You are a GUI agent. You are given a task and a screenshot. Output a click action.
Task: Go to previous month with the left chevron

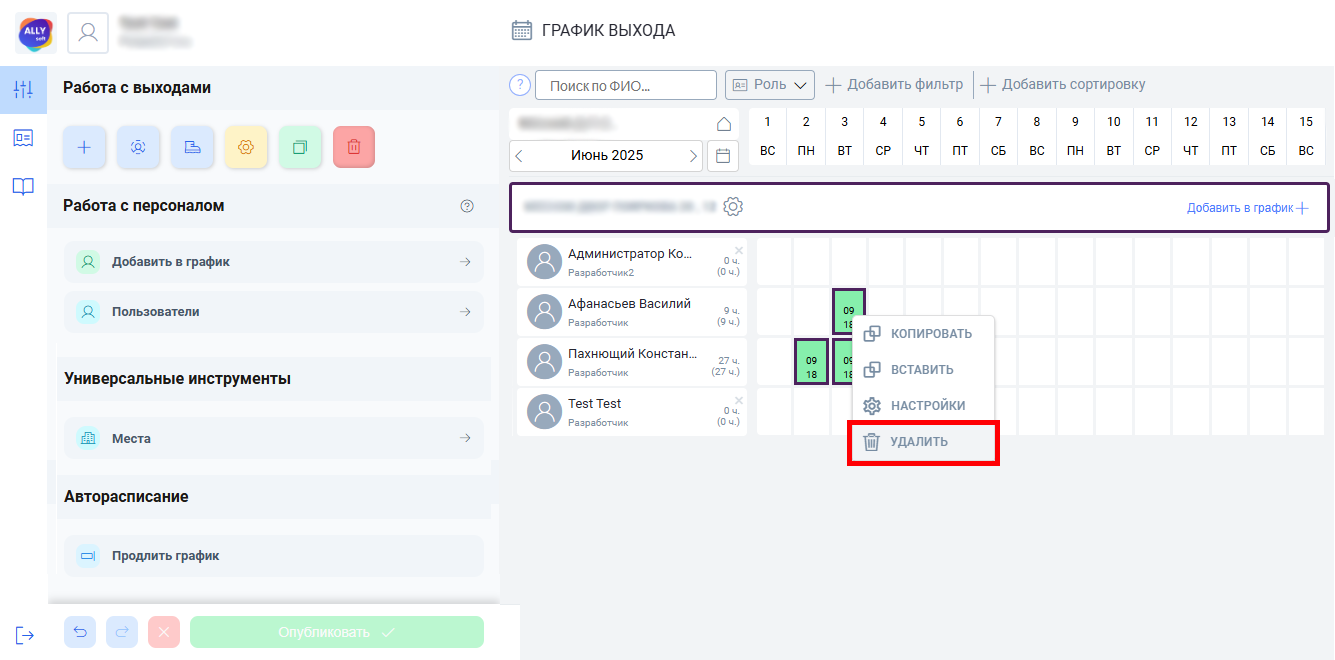tap(520, 156)
